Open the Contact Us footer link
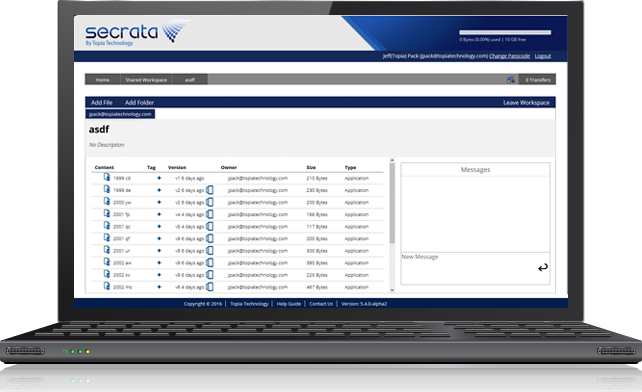Viewport: 642px width, 392px height. (x=321, y=304)
